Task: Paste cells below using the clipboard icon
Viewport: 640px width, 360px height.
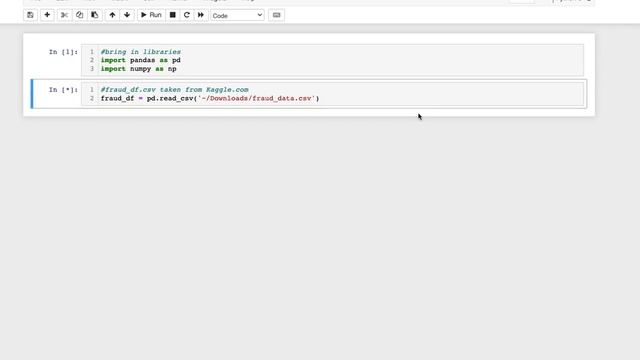Action: 95,15
